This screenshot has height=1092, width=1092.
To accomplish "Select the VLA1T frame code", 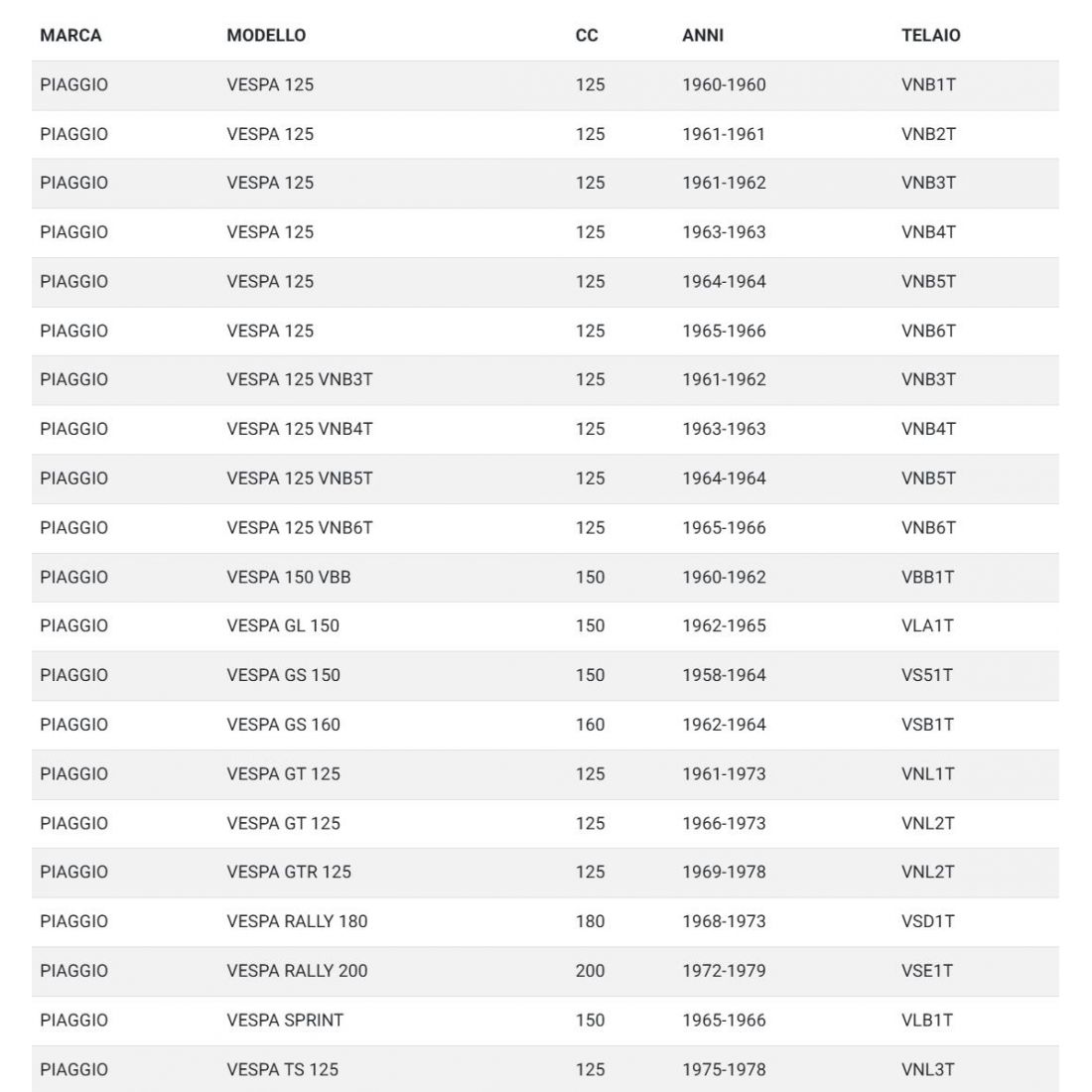I will pyautogui.click(x=927, y=625).
